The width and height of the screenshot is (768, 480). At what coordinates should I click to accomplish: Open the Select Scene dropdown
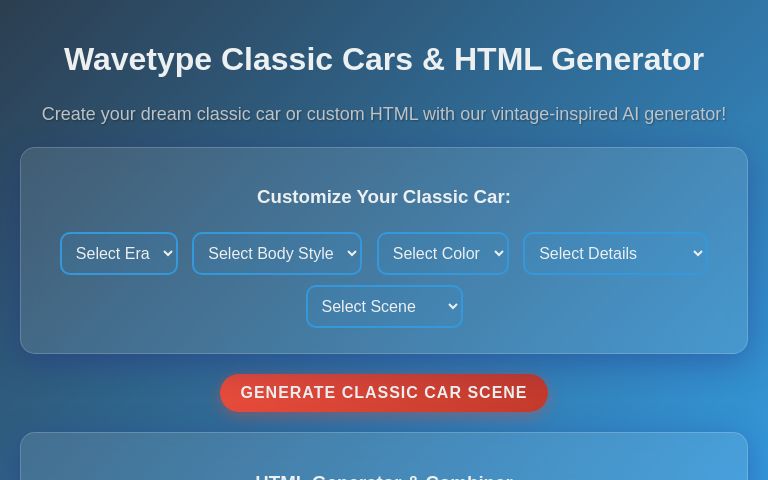point(370,307)
